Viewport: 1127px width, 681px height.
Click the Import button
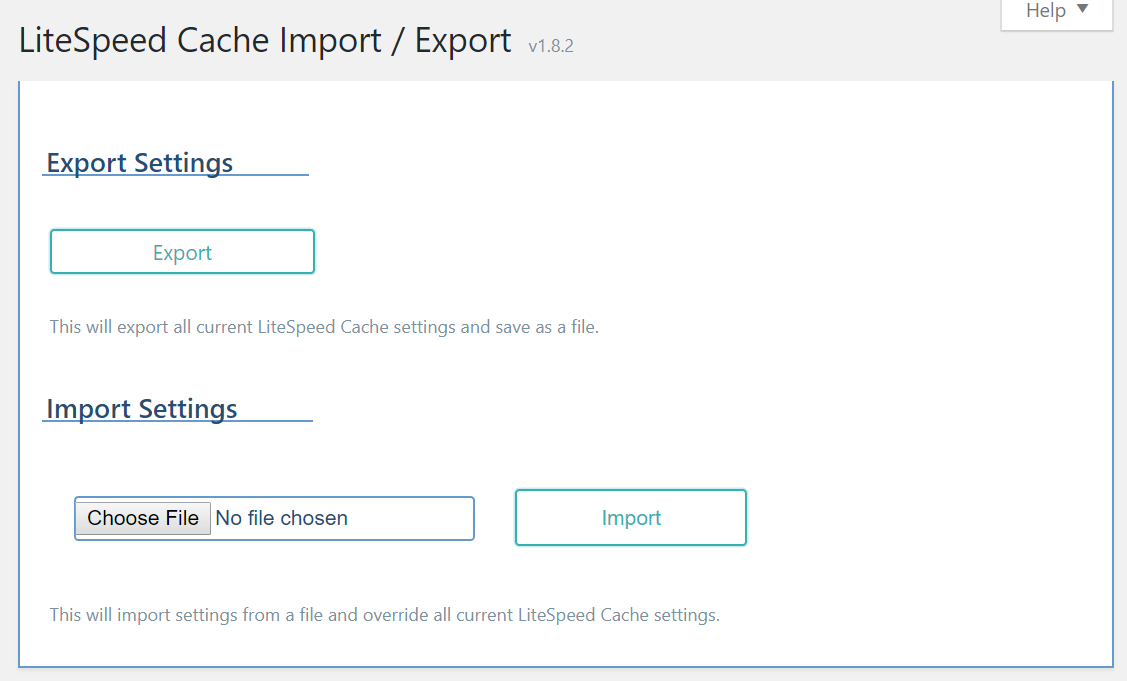pos(631,518)
